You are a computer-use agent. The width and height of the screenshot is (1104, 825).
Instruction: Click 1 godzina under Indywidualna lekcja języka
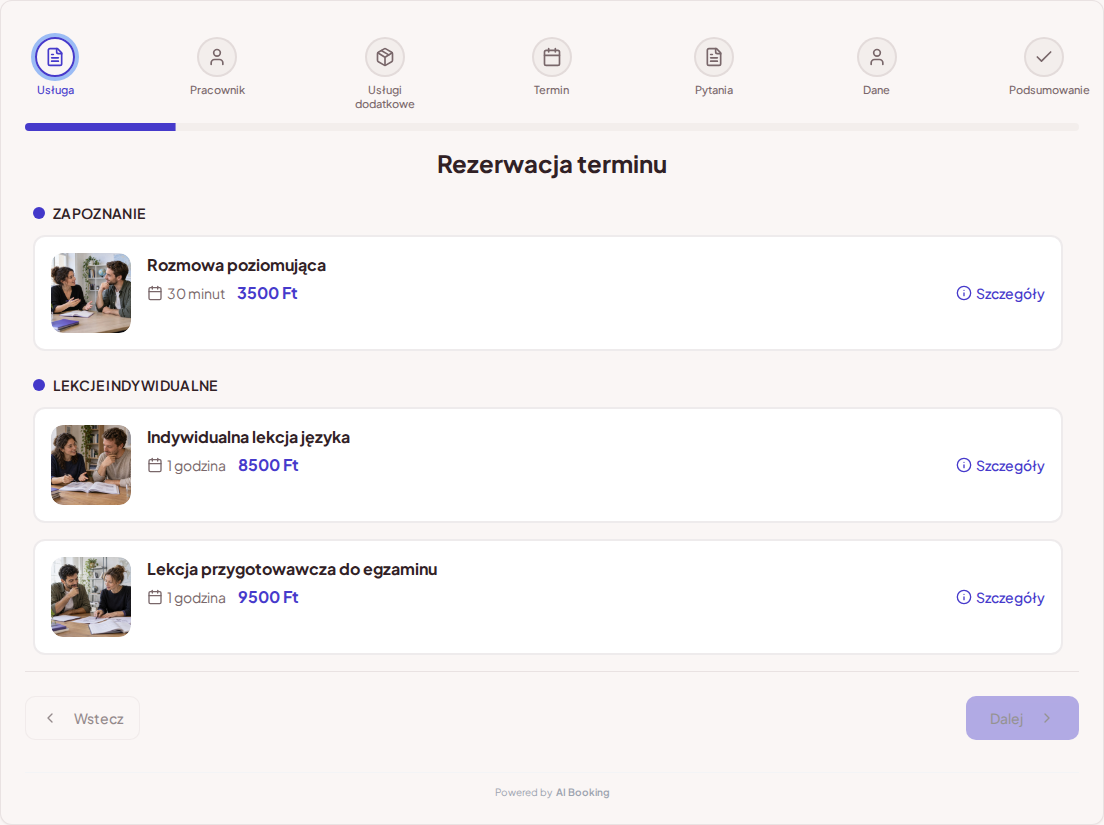click(x=196, y=466)
